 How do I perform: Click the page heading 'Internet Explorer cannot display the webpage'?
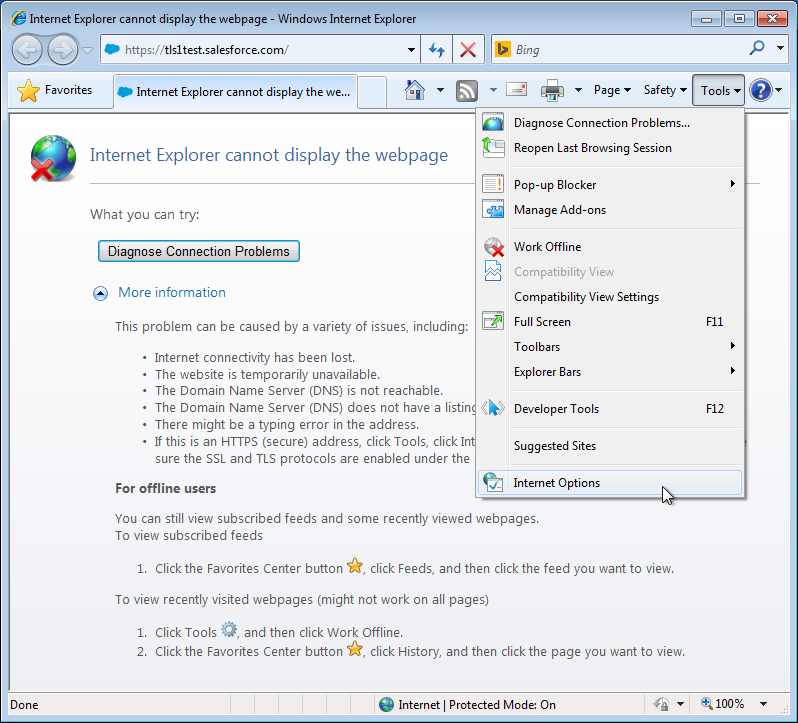269,155
